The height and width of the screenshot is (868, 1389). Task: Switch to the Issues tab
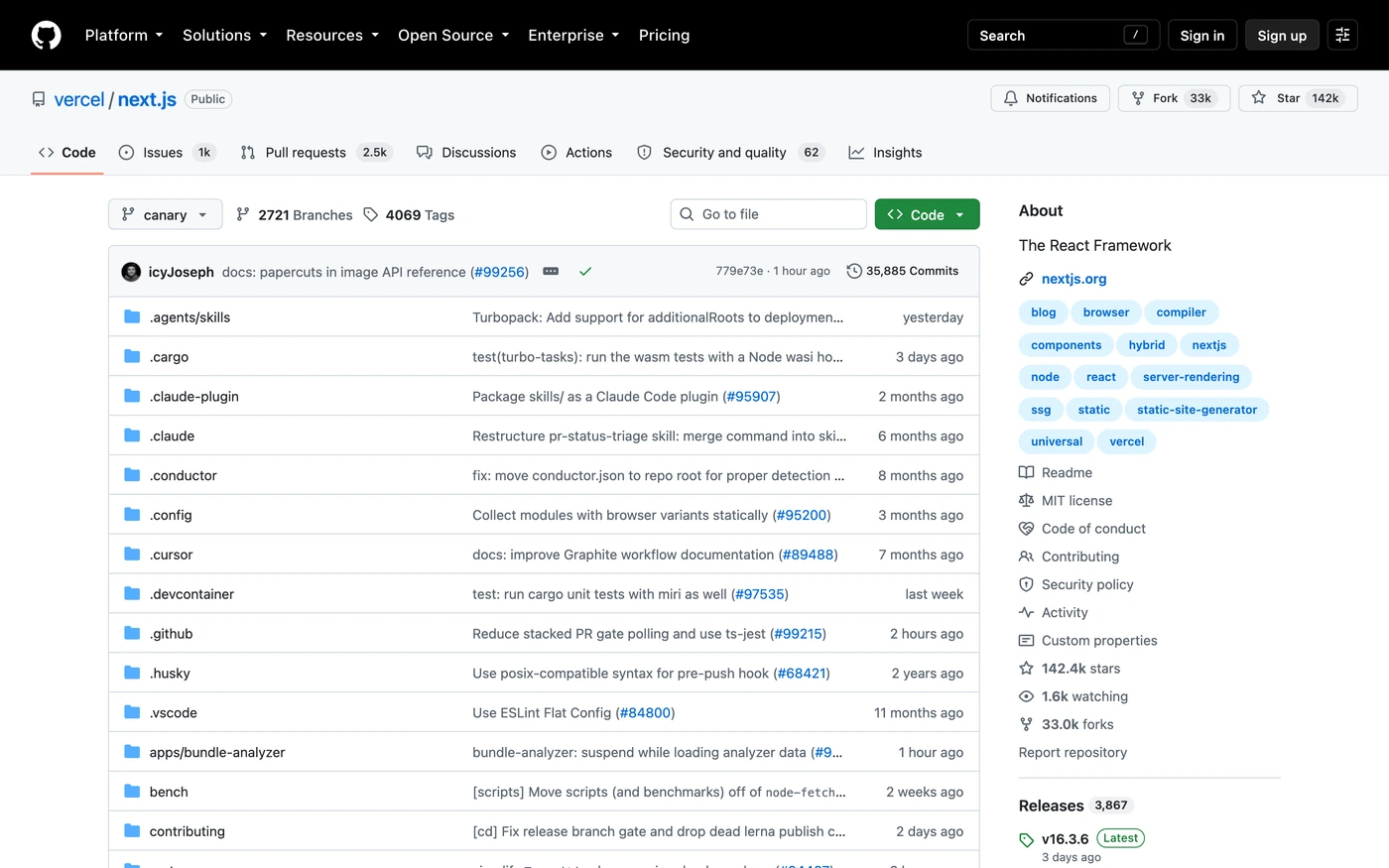click(167, 152)
